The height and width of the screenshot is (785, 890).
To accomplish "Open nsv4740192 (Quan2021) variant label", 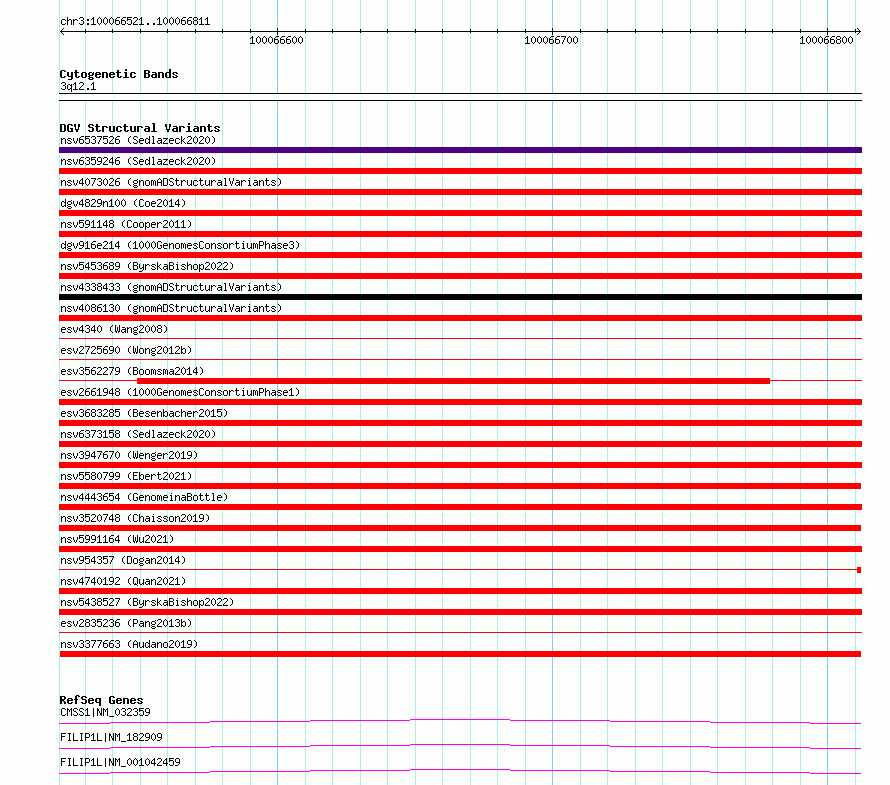I will click(123, 581).
